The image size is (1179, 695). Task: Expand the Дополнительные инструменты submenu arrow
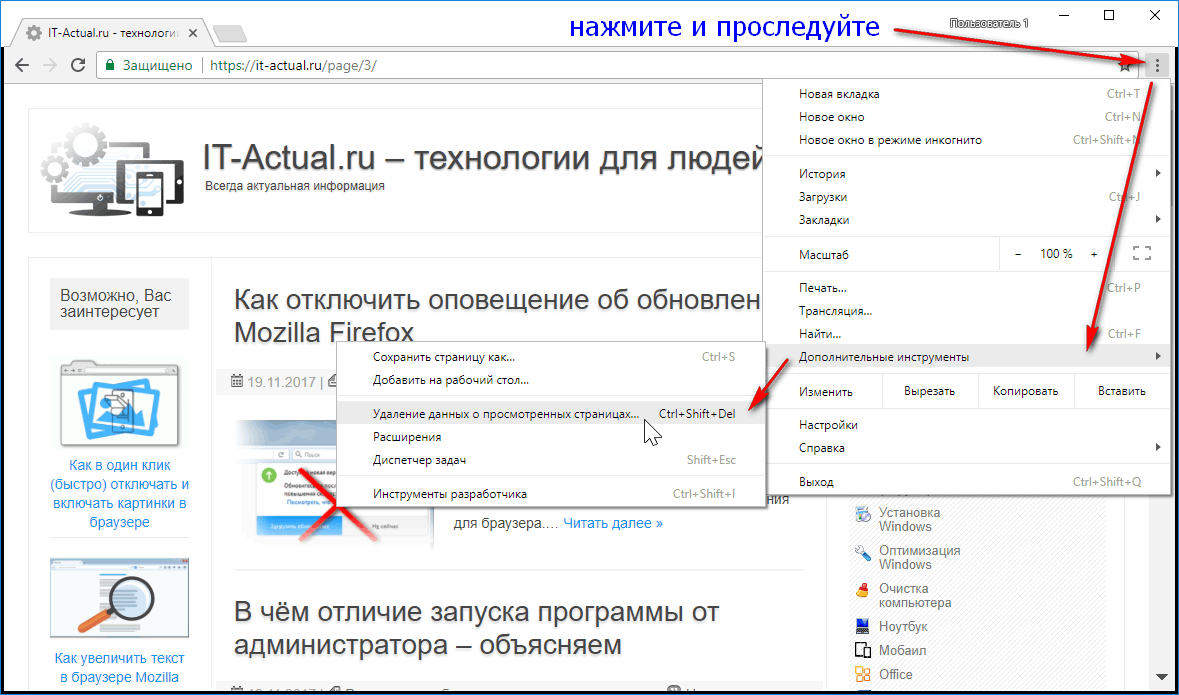[x=1159, y=357]
